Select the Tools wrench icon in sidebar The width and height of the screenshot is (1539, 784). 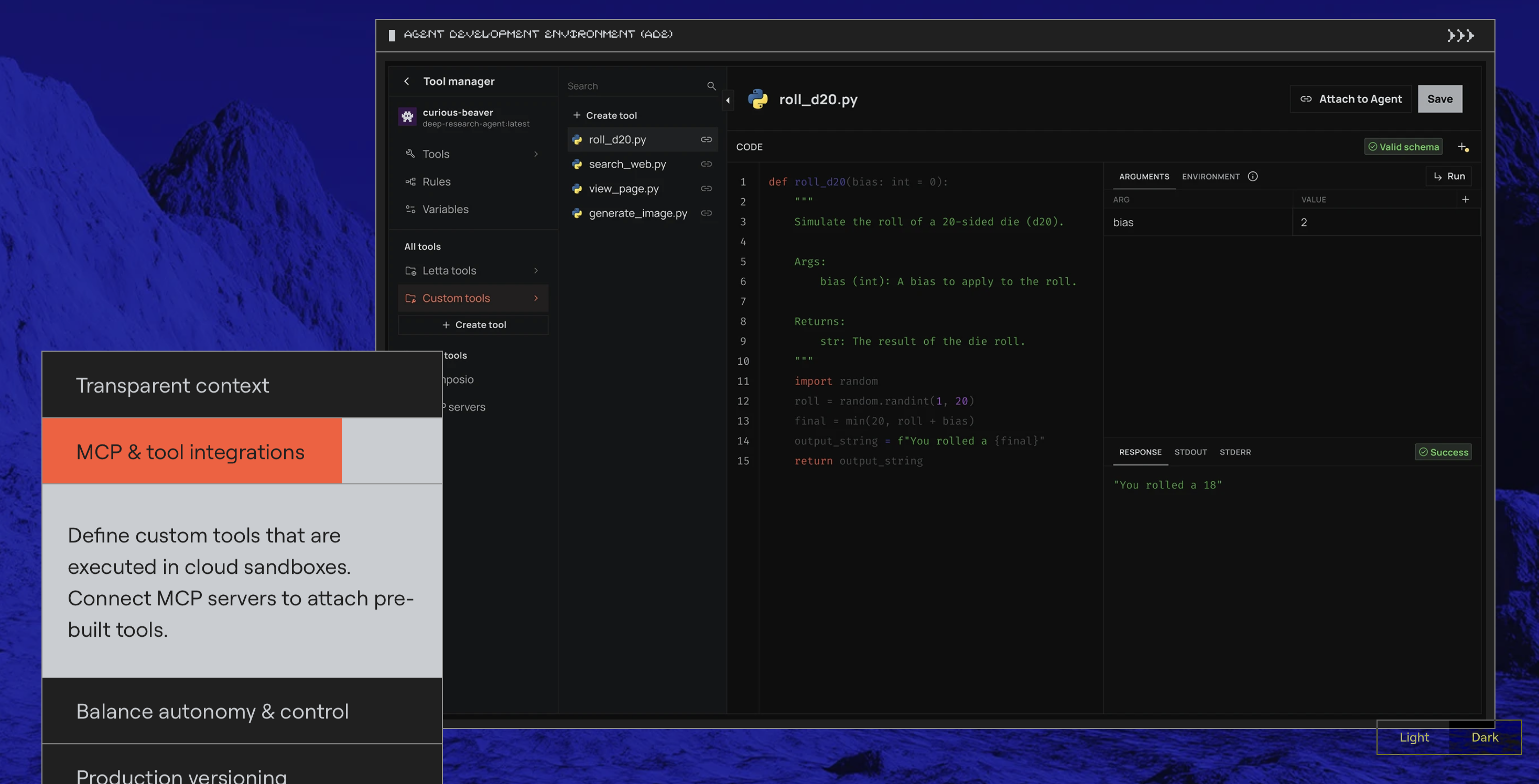tap(410, 154)
